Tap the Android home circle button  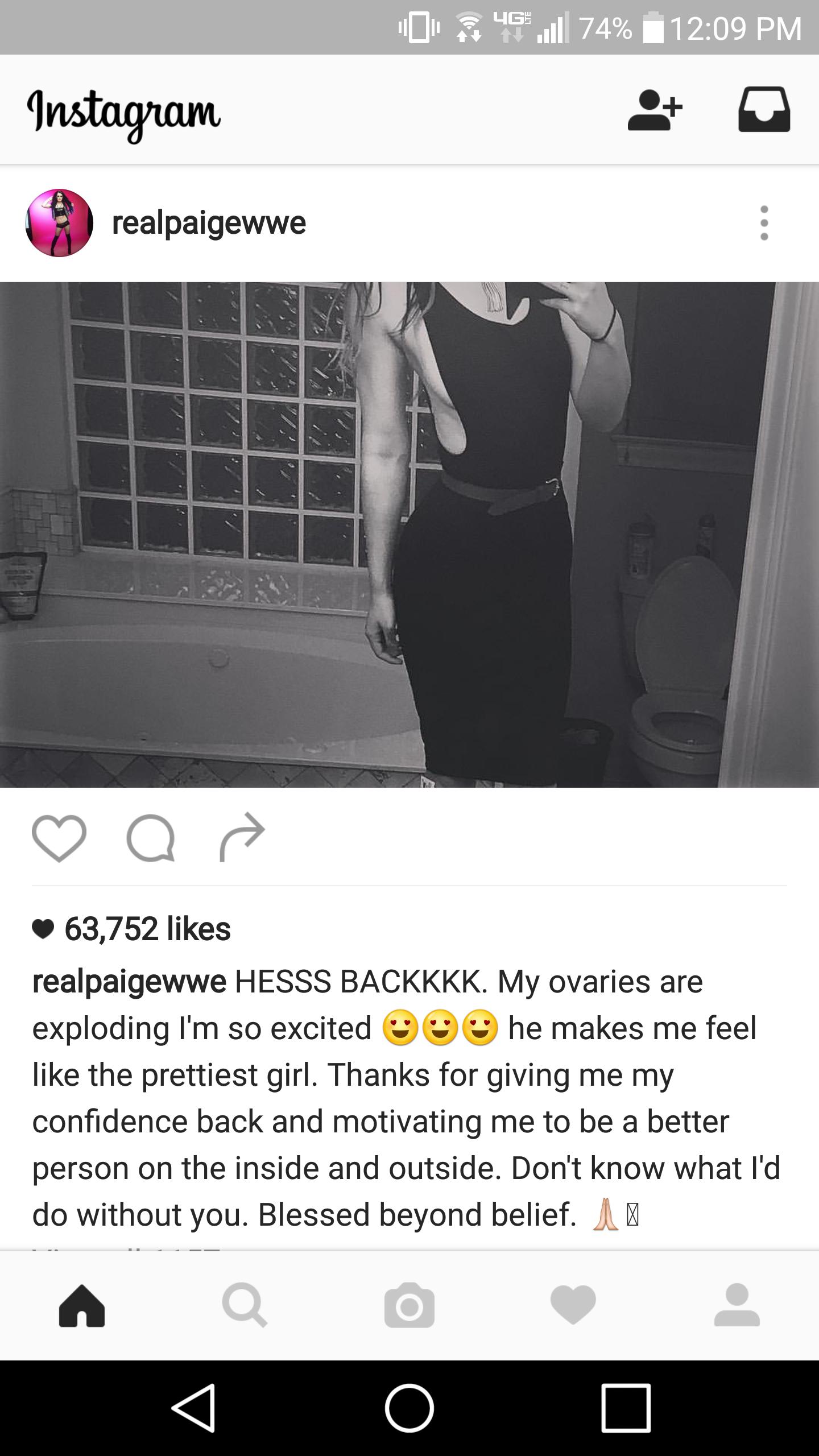tap(409, 1408)
